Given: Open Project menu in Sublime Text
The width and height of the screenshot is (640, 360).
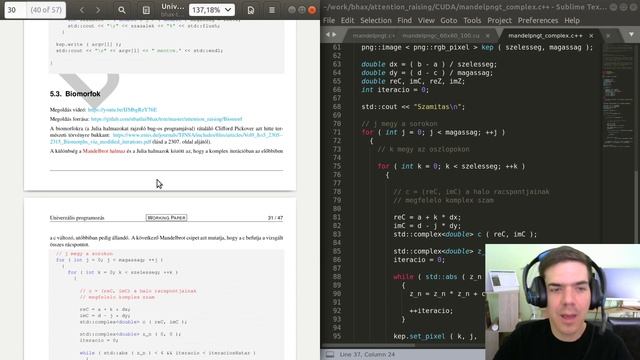Looking at the screenshot, I should (499, 20).
